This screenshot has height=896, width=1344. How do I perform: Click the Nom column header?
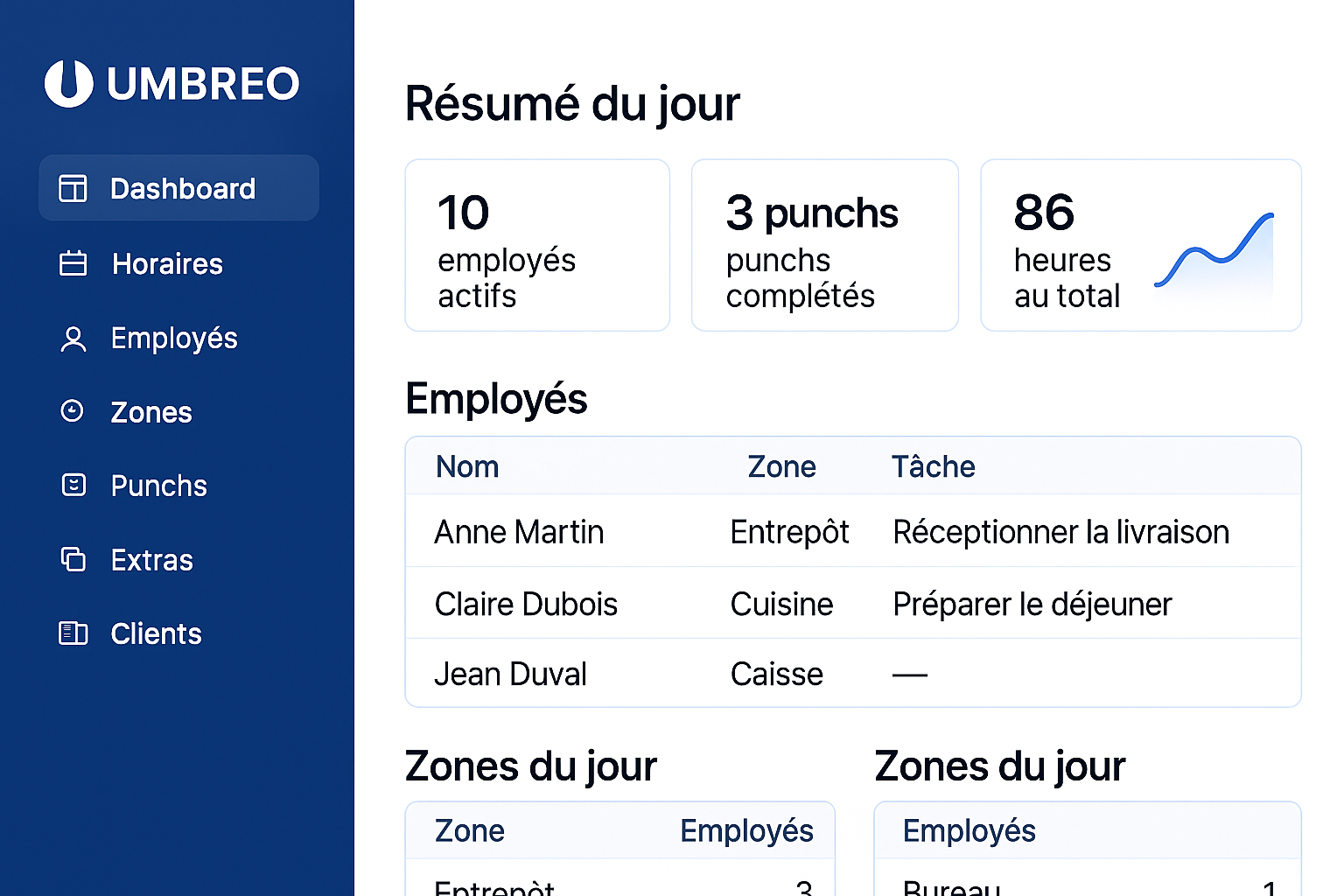coord(466,466)
